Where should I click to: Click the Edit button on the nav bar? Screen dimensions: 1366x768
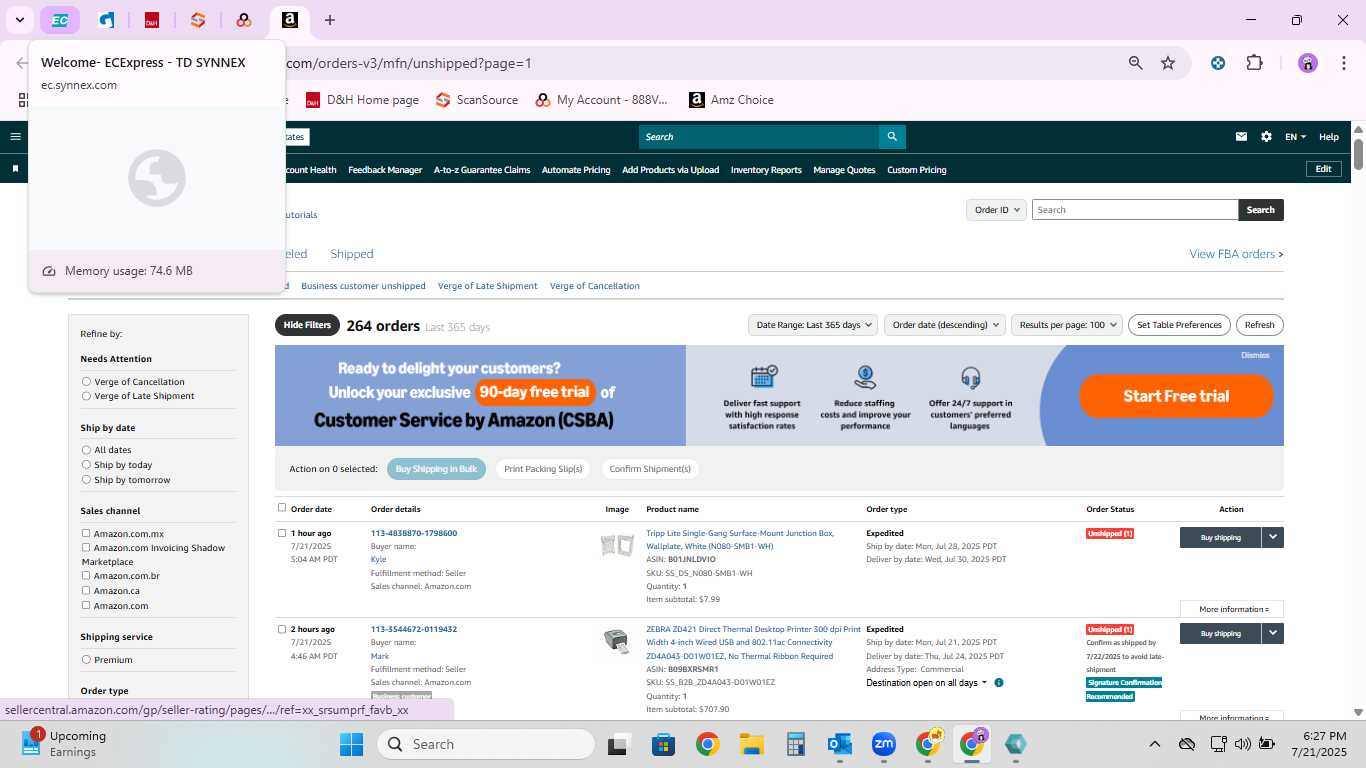(x=1323, y=169)
